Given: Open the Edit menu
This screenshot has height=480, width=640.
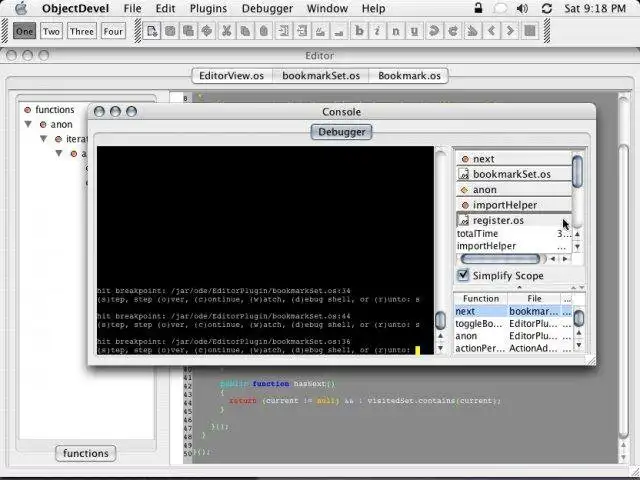Looking at the screenshot, I should [165, 8].
